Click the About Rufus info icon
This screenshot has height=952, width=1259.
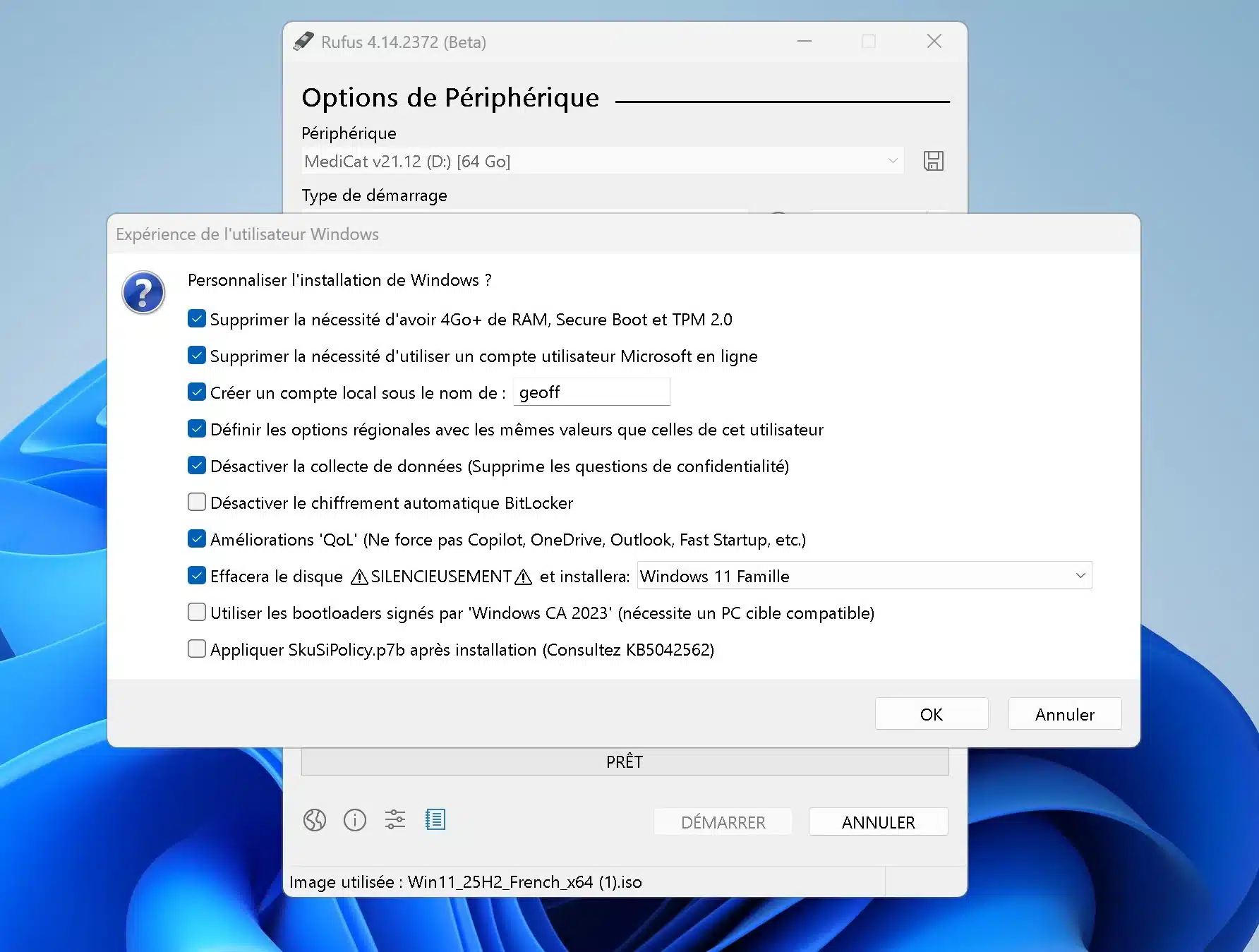pyautogui.click(x=355, y=820)
